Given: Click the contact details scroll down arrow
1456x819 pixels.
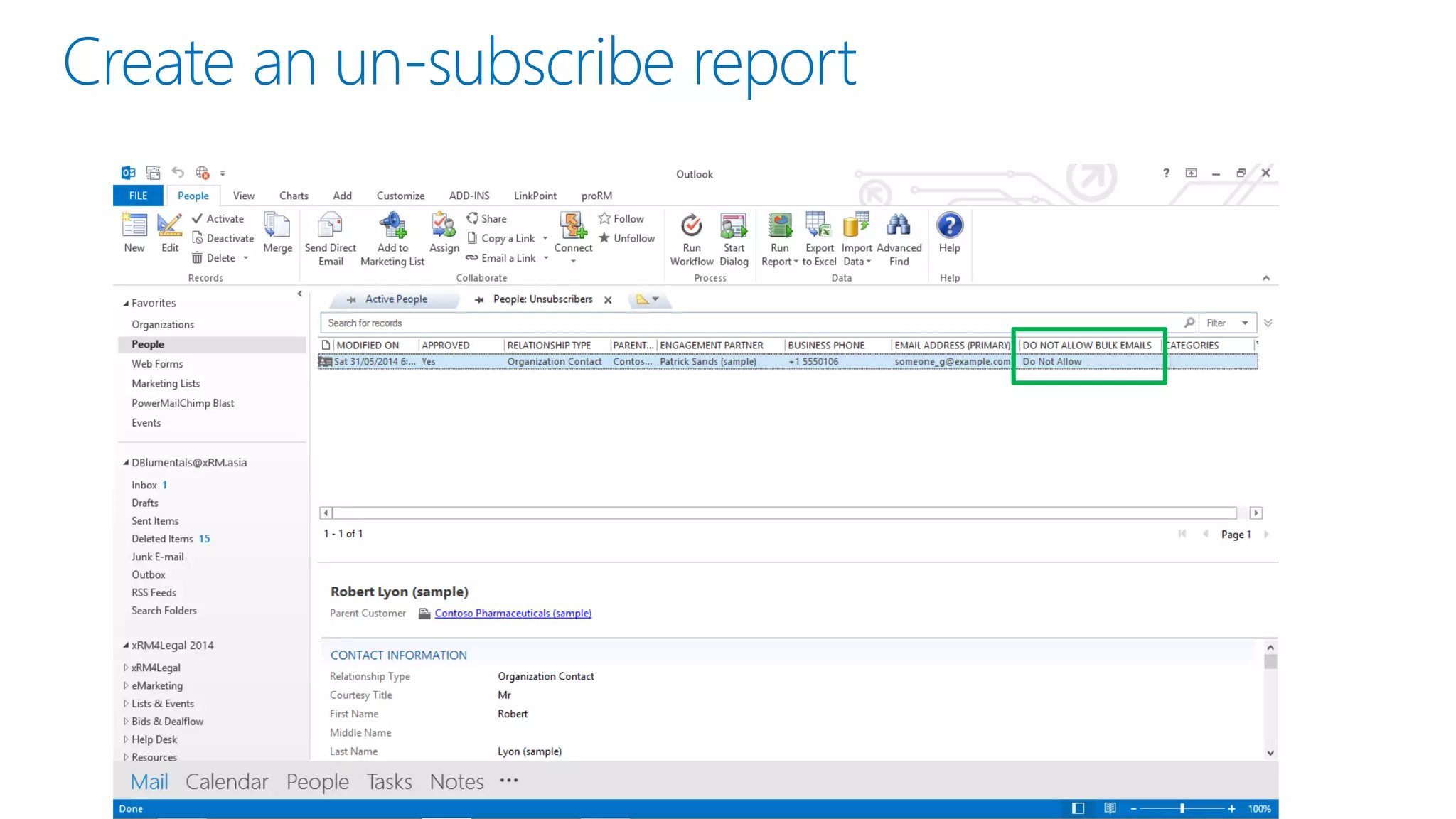Looking at the screenshot, I should coord(1270,753).
